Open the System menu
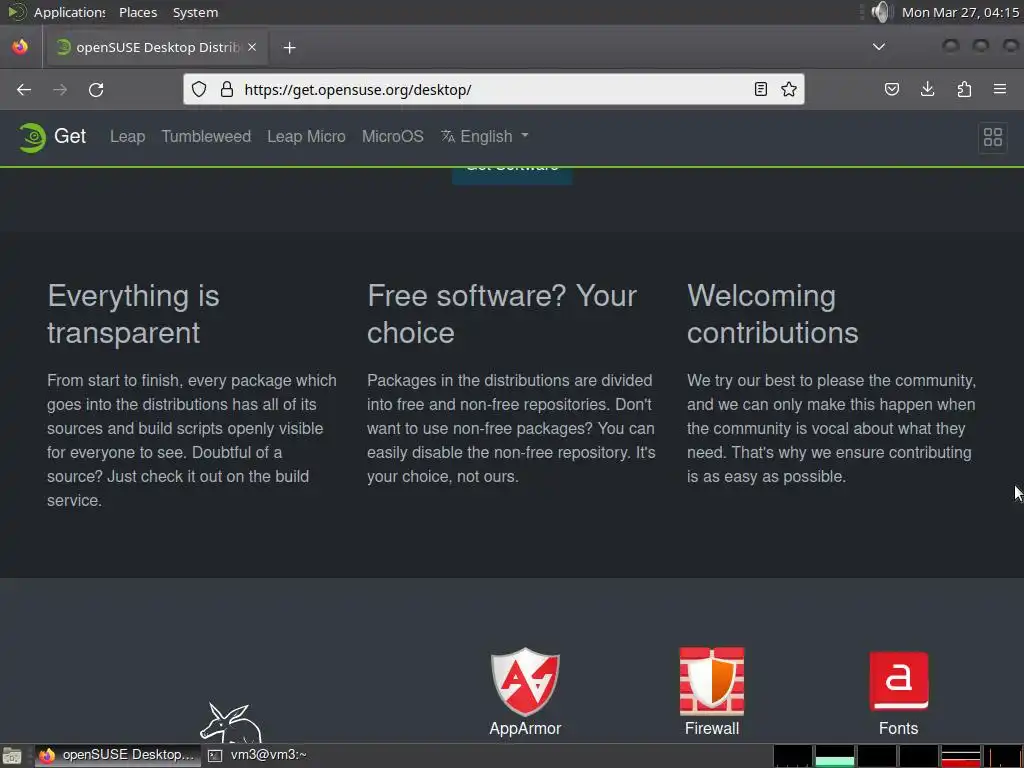 tap(195, 12)
